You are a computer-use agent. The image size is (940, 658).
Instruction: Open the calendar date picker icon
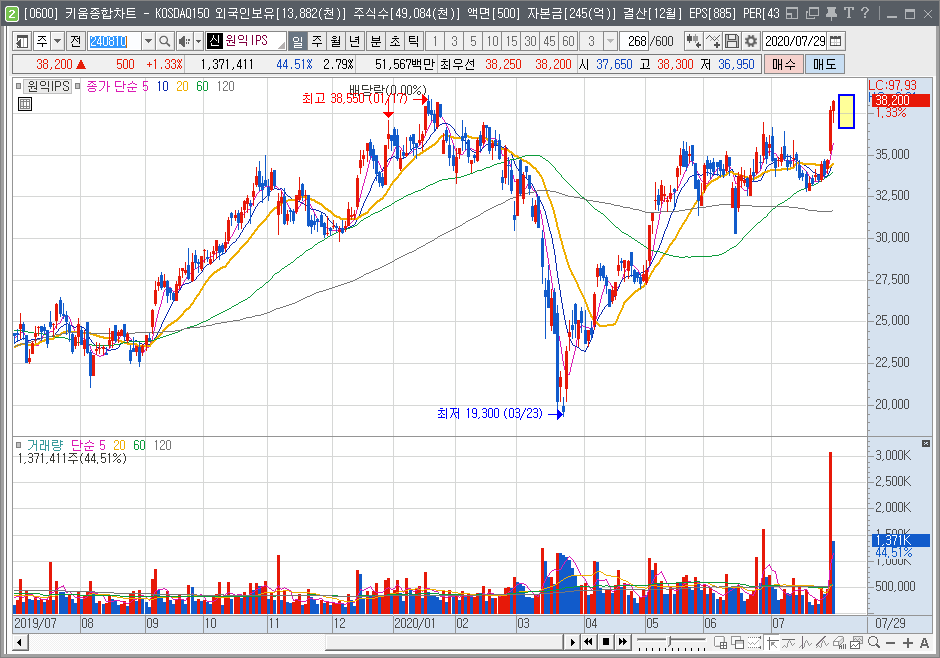836,41
